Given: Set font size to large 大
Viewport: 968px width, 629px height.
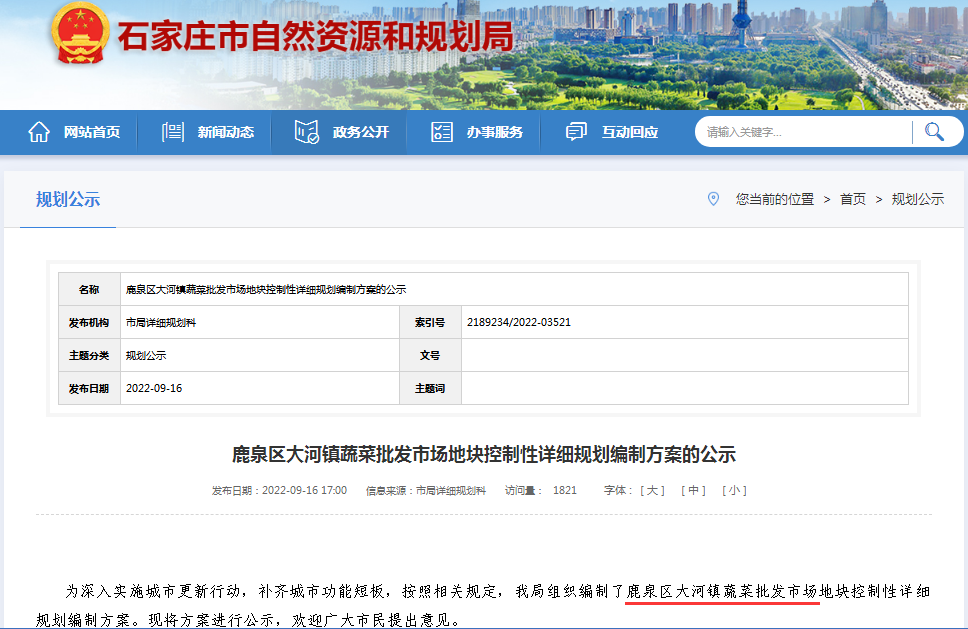Looking at the screenshot, I should (652, 490).
